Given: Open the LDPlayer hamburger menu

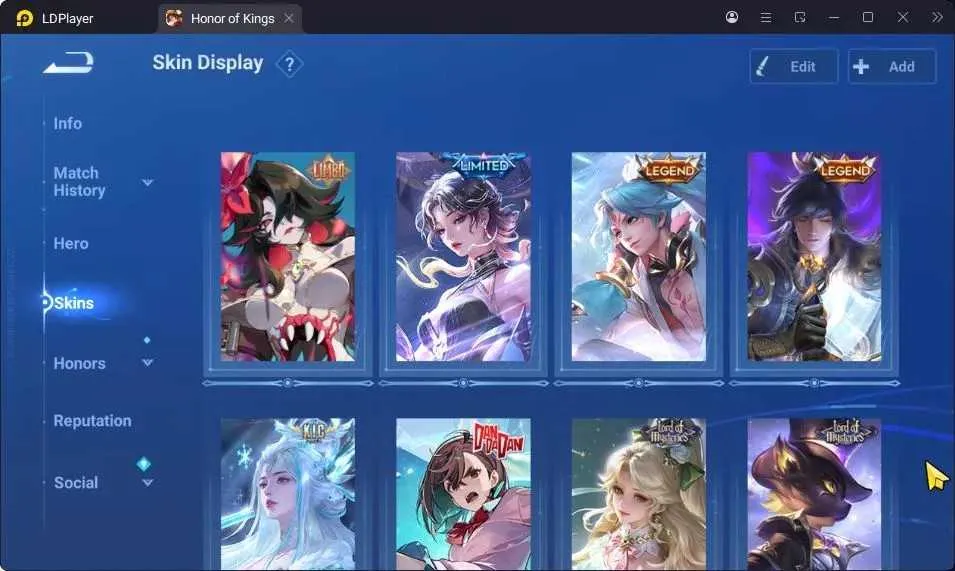Looking at the screenshot, I should [766, 17].
